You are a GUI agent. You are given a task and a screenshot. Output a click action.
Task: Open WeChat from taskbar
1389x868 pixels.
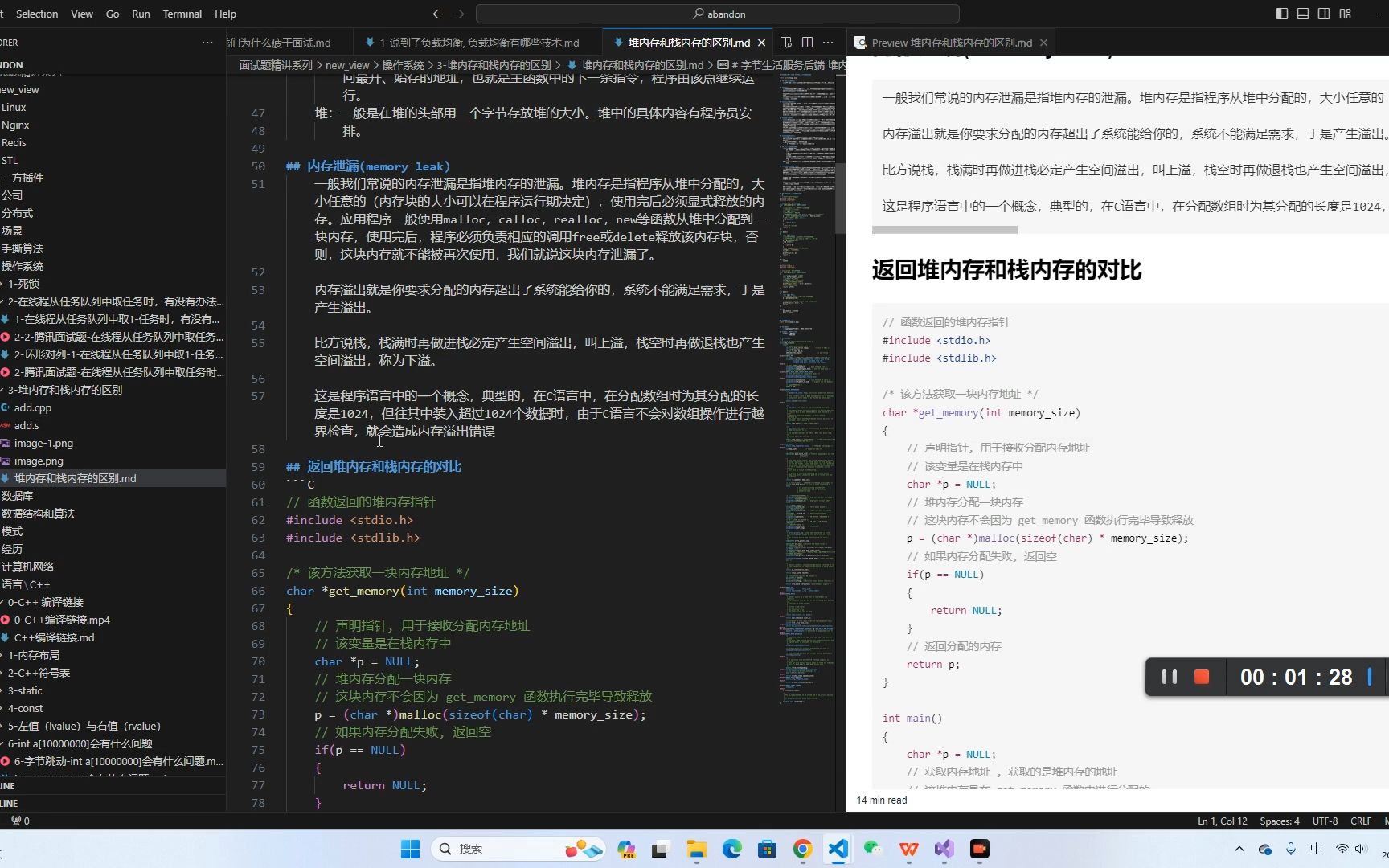873,849
